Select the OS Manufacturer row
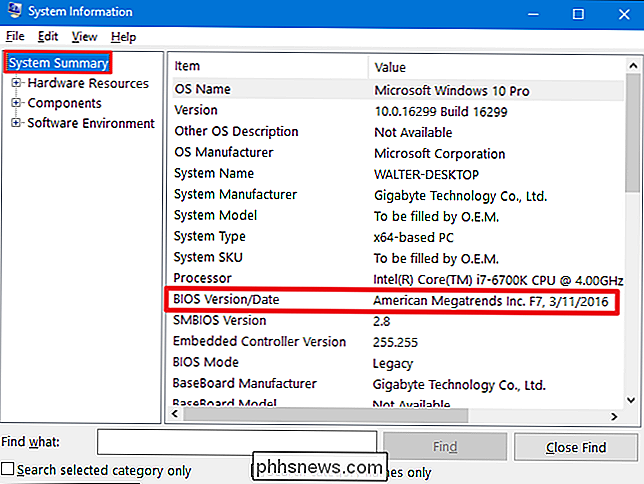Image resolution: width=644 pixels, height=484 pixels. tap(398, 152)
